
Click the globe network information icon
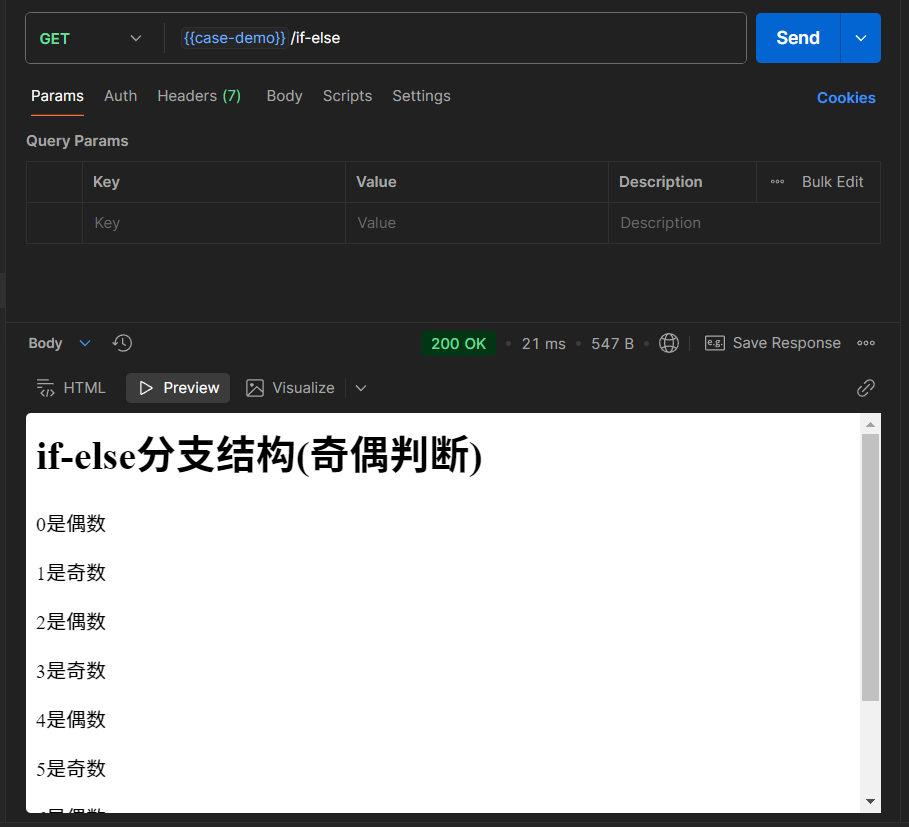tap(669, 343)
